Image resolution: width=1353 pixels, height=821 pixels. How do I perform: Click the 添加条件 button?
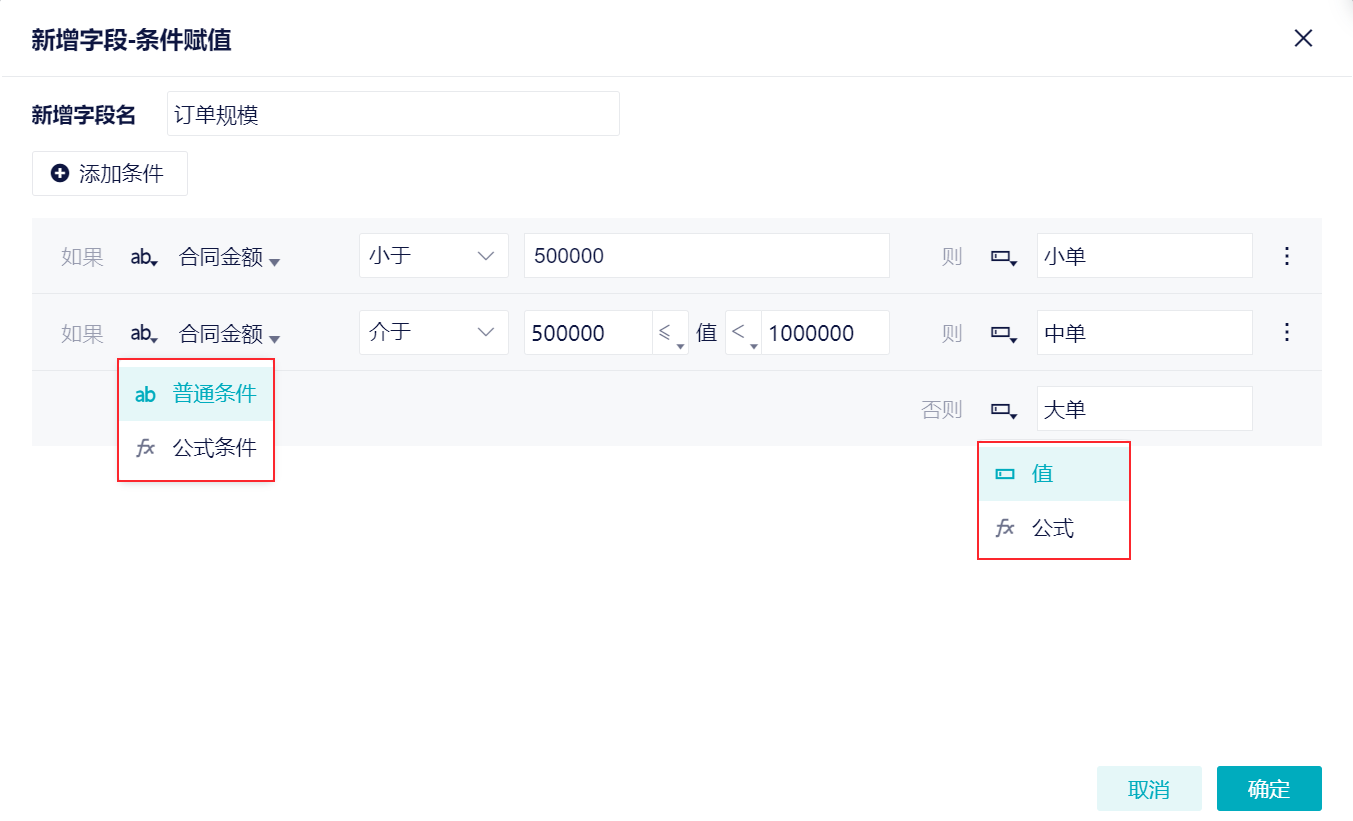[x=110, y=174]
